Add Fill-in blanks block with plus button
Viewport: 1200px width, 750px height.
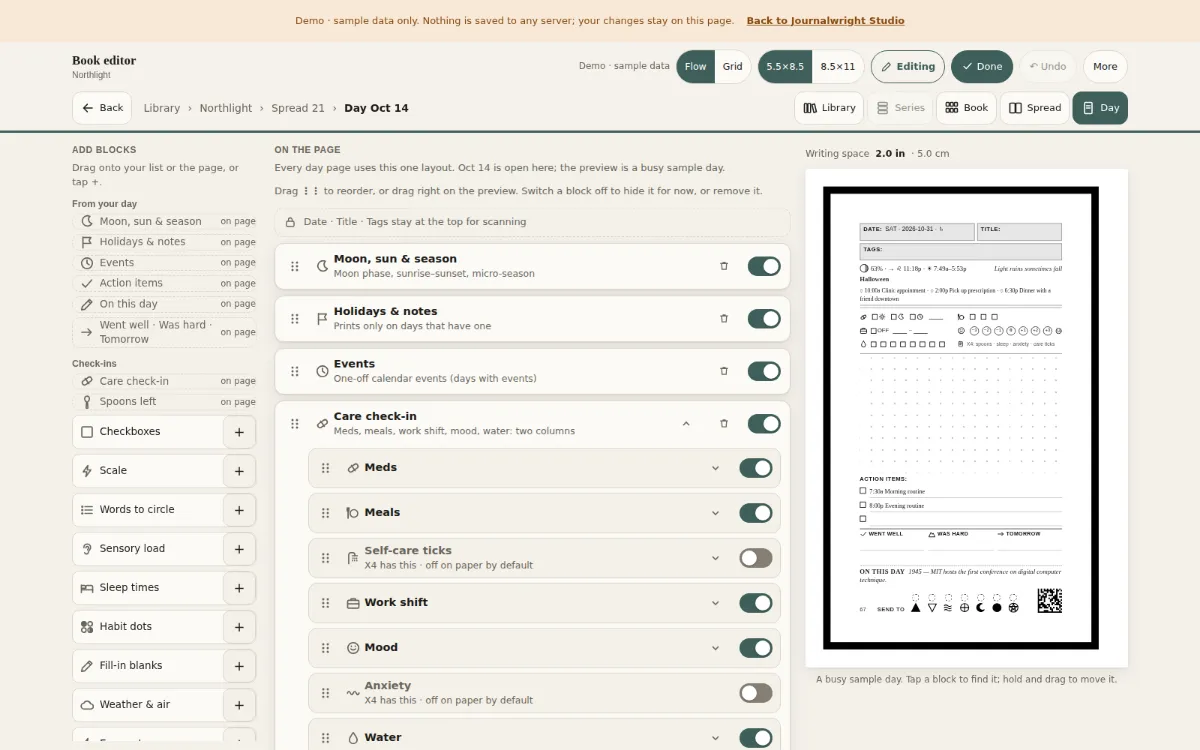coord(239,666)
